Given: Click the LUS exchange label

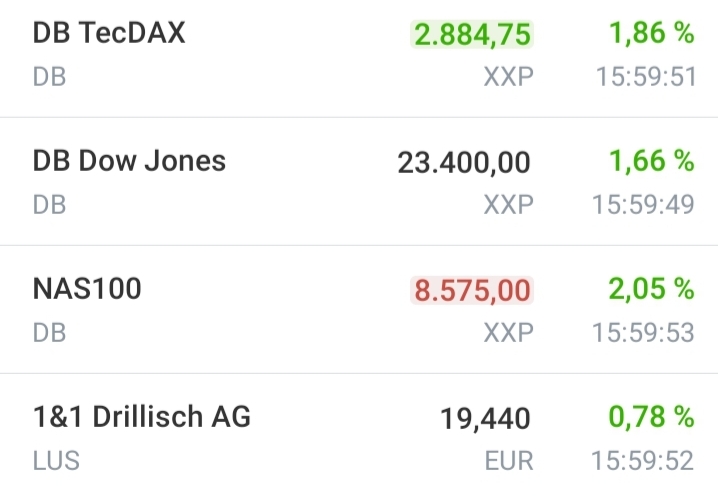Looking at the screenshot, I should pyautogui.click(x=56, y=461).
